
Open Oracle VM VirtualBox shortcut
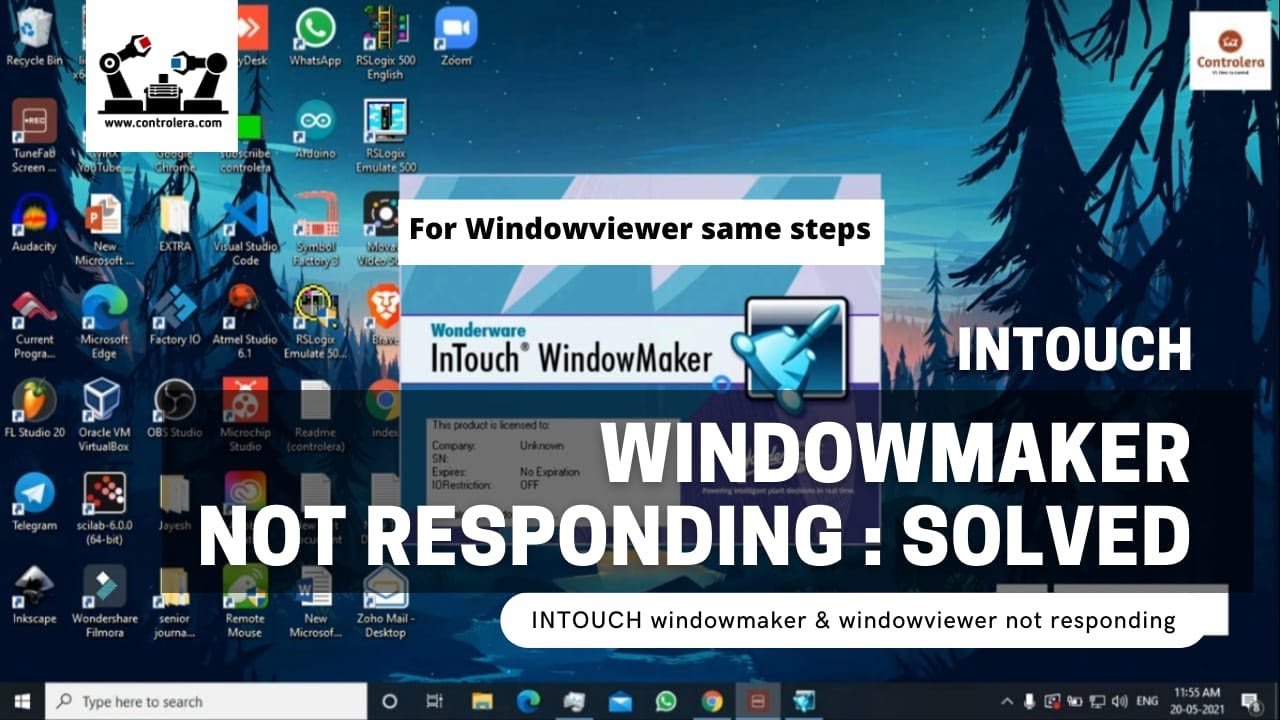[x=104, y=416]
